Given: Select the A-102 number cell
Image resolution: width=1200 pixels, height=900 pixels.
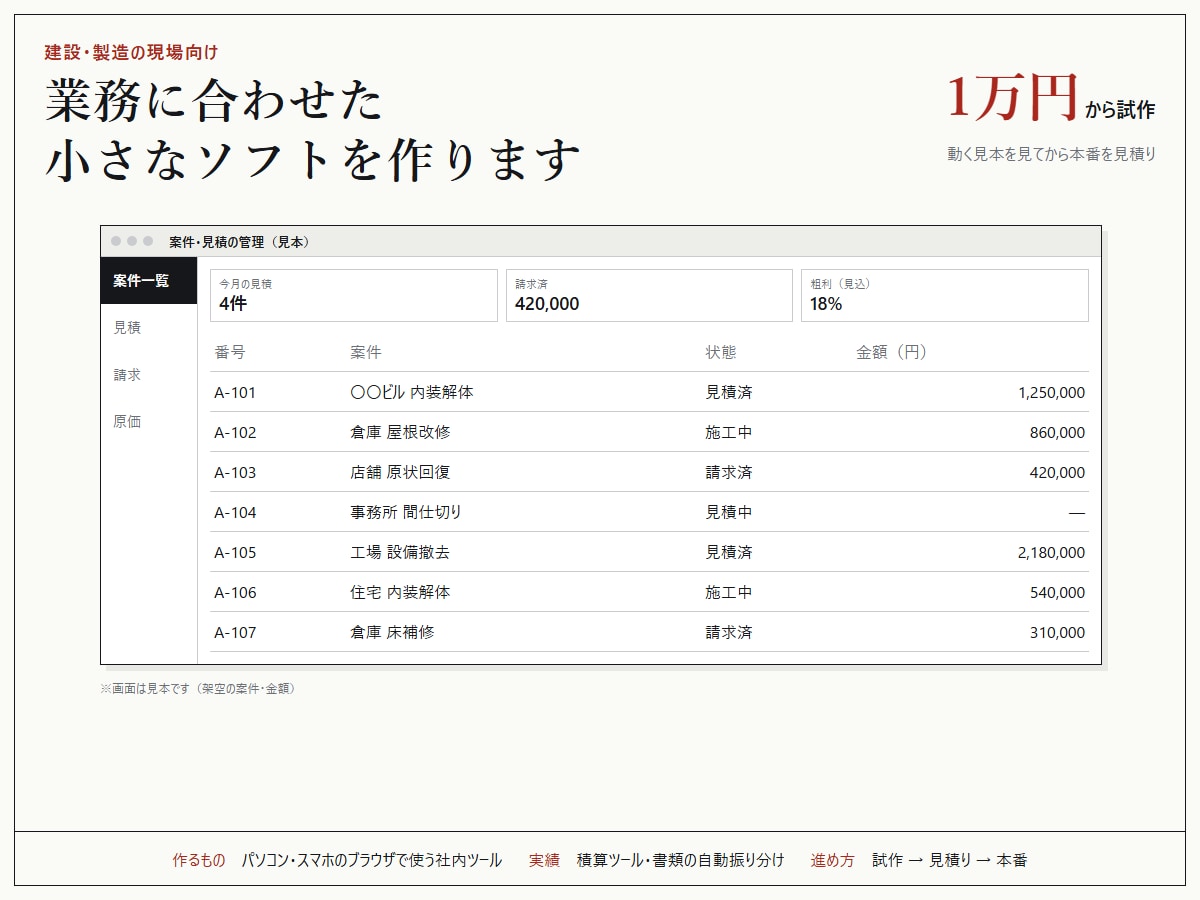Looking at the screenshot, I should pyautogui.click(x=235, y=432).
